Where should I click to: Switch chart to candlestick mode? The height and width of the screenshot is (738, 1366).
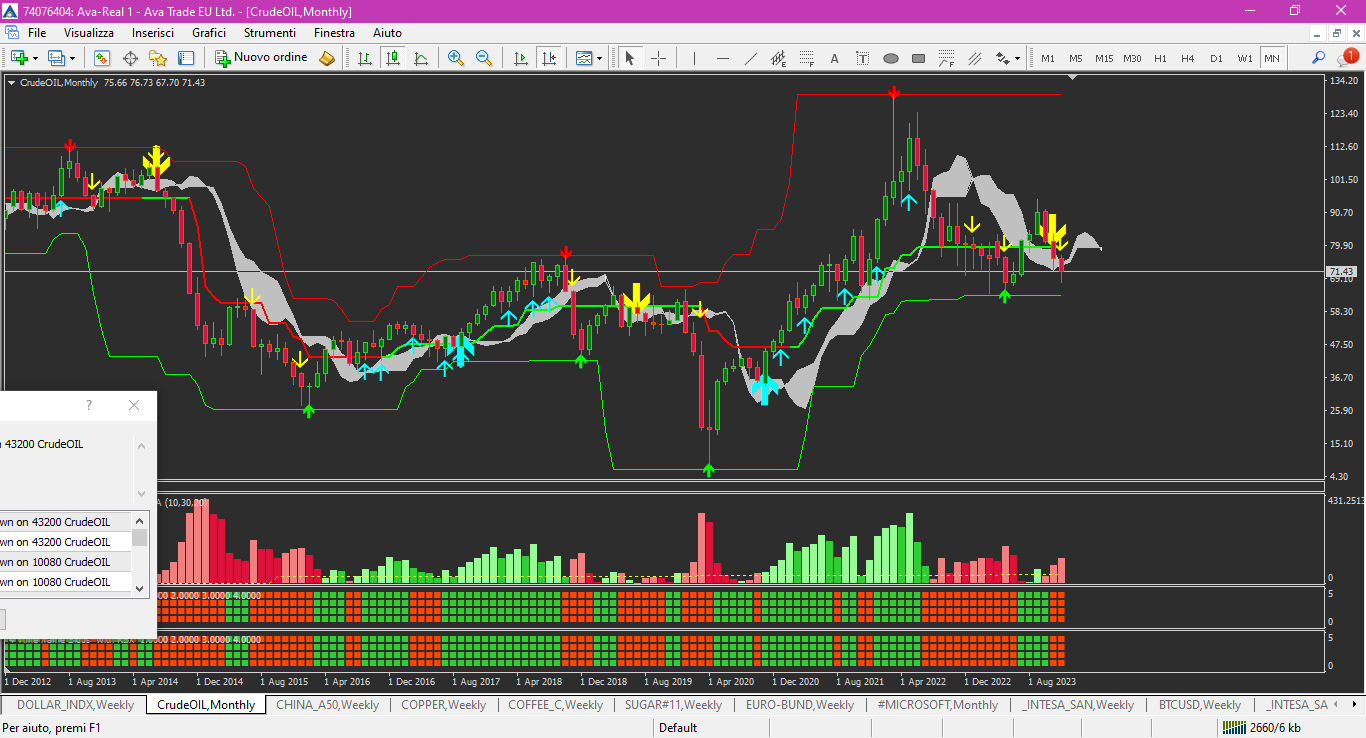click(393, 58)
